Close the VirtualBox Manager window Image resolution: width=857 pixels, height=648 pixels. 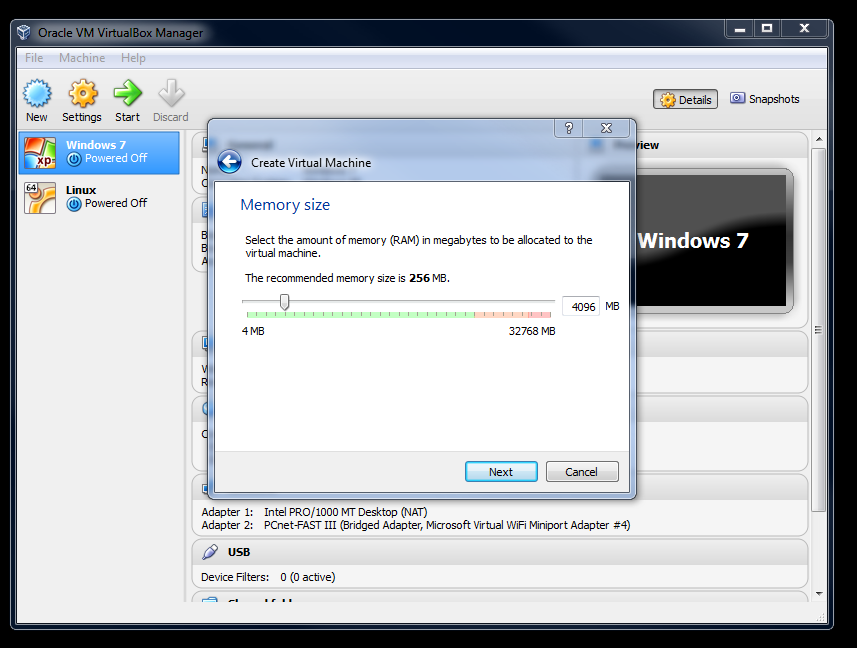[x=804, y=28]
